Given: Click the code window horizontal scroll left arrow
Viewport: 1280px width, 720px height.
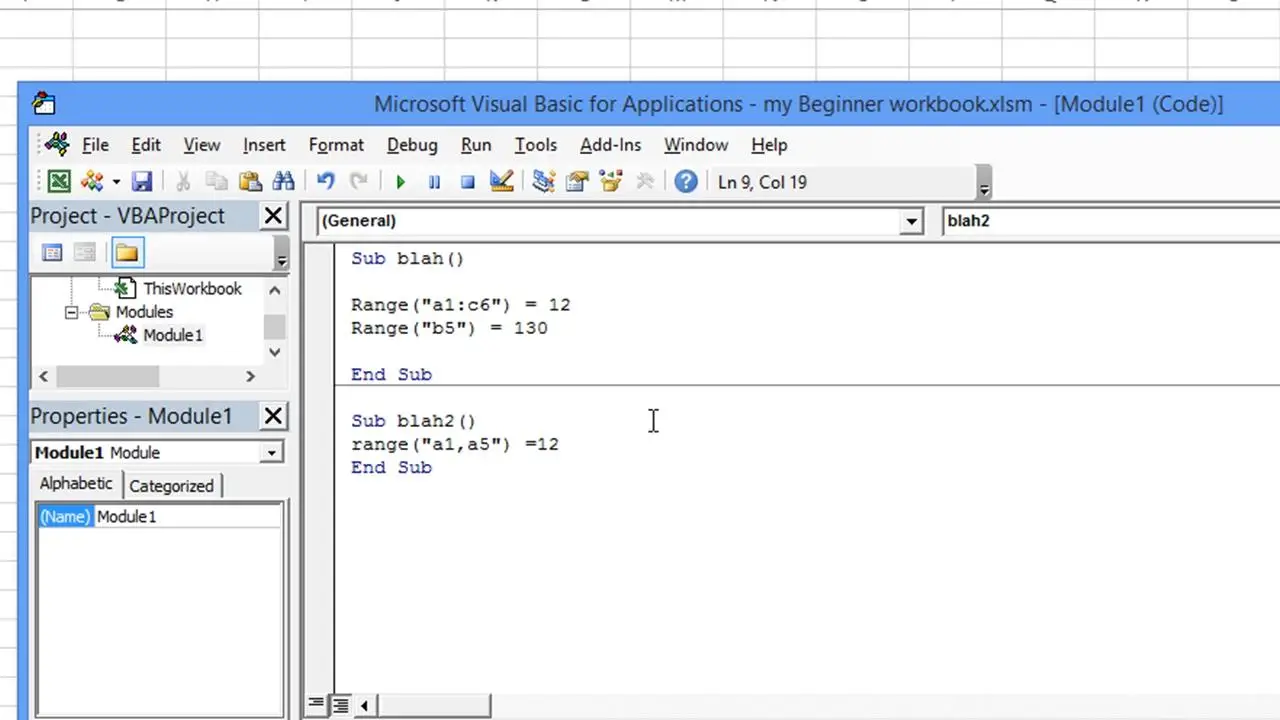Looking at the screenshot, I should pos(364,705).
